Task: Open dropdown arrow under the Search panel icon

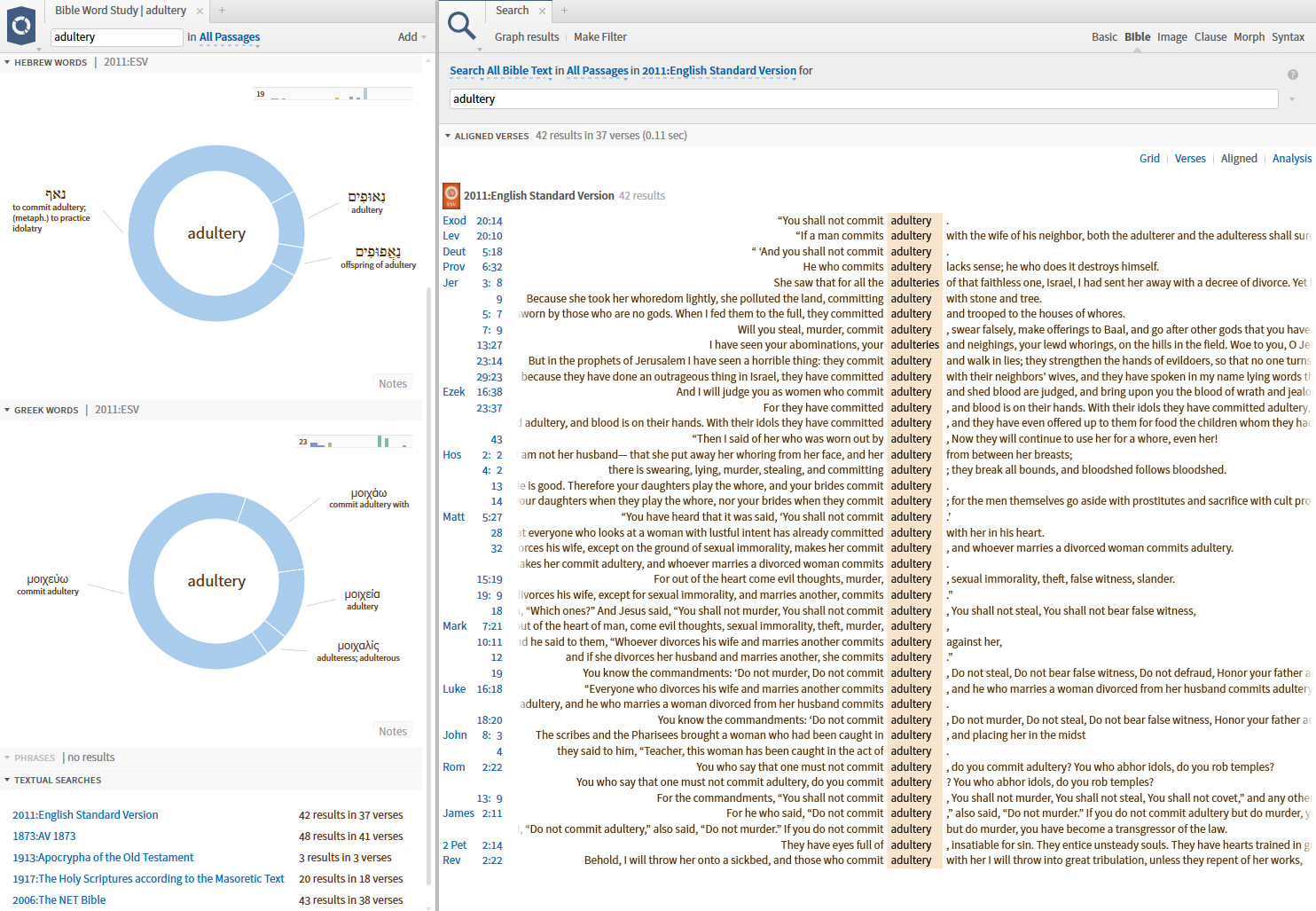Action: click(x=480, y=49)
